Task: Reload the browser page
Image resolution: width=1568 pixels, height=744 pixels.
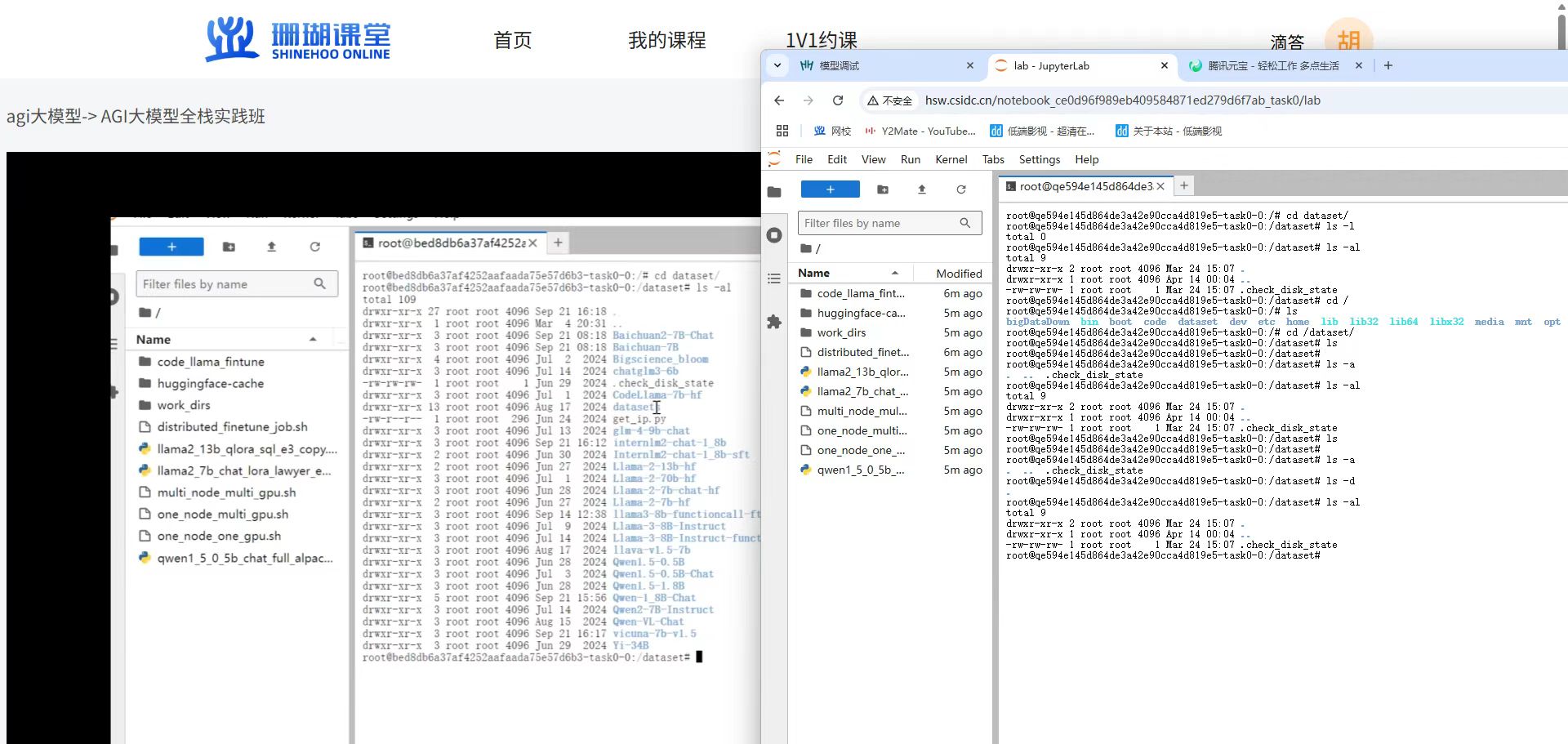Action: point(837,100)
